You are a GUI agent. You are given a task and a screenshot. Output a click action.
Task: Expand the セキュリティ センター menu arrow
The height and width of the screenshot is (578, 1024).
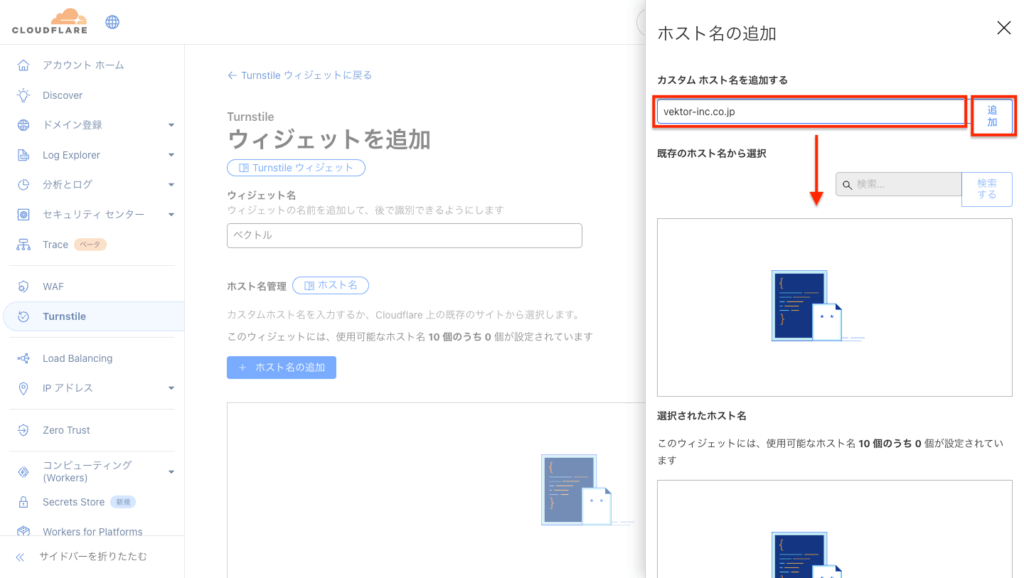(x=171, y=214)
